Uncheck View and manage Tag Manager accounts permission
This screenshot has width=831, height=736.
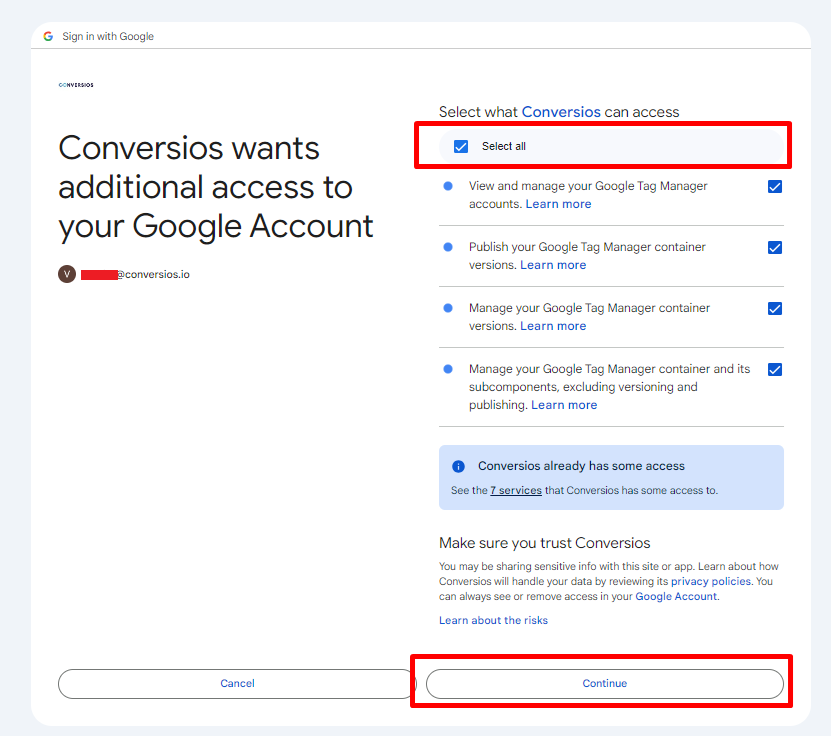point(775,187)
